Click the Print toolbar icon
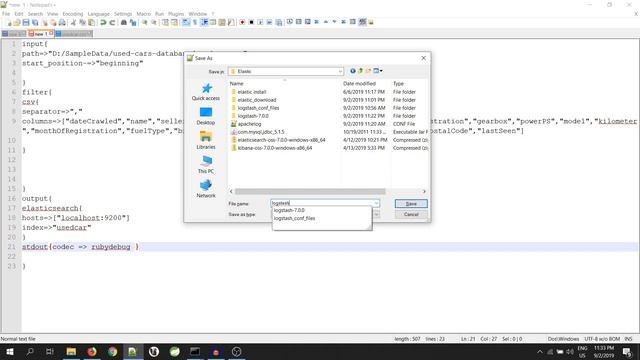Screen dimensions: 640x360 coord(62,22)
